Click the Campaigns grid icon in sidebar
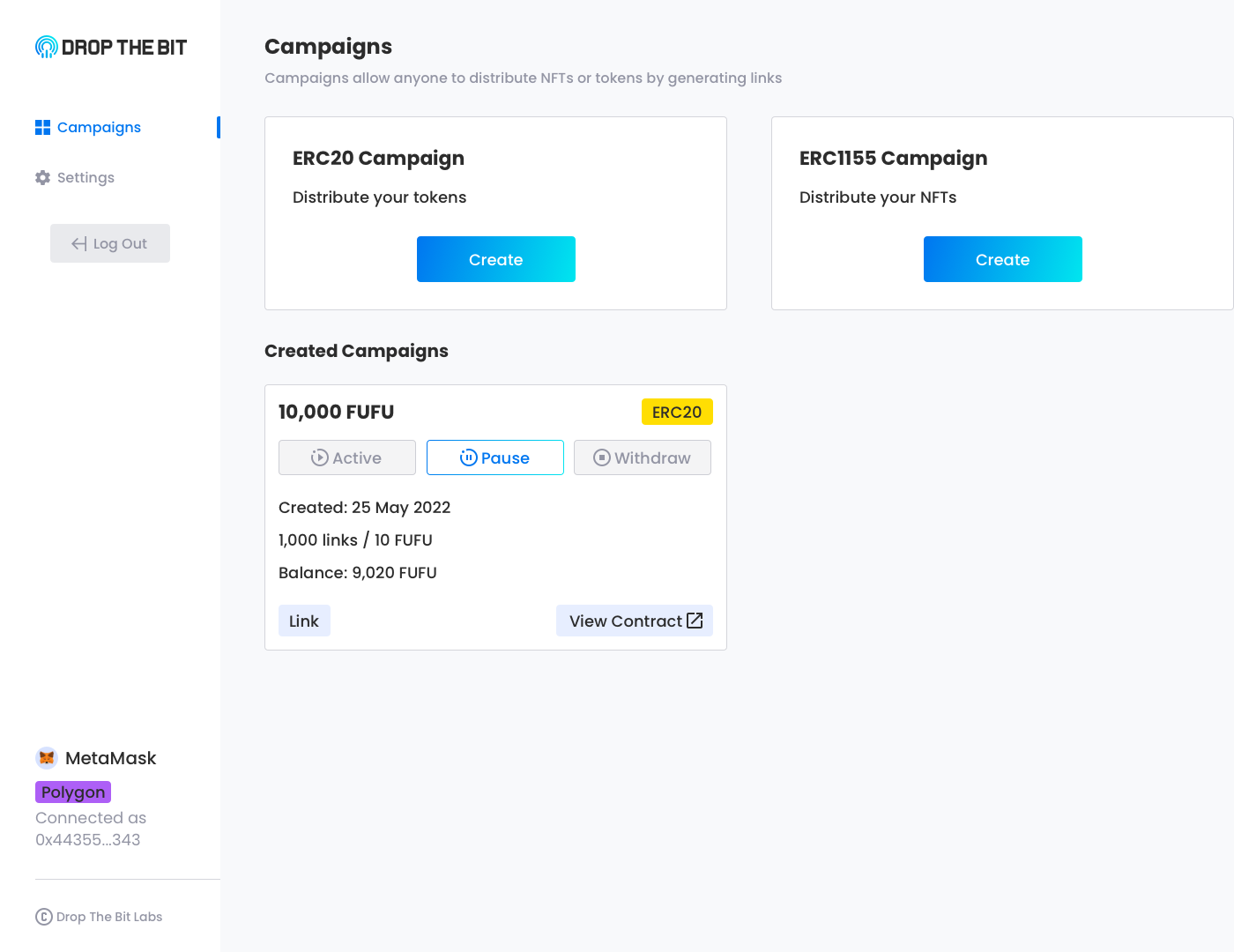Screen dimensions: 1234x952 click(42, 128)
